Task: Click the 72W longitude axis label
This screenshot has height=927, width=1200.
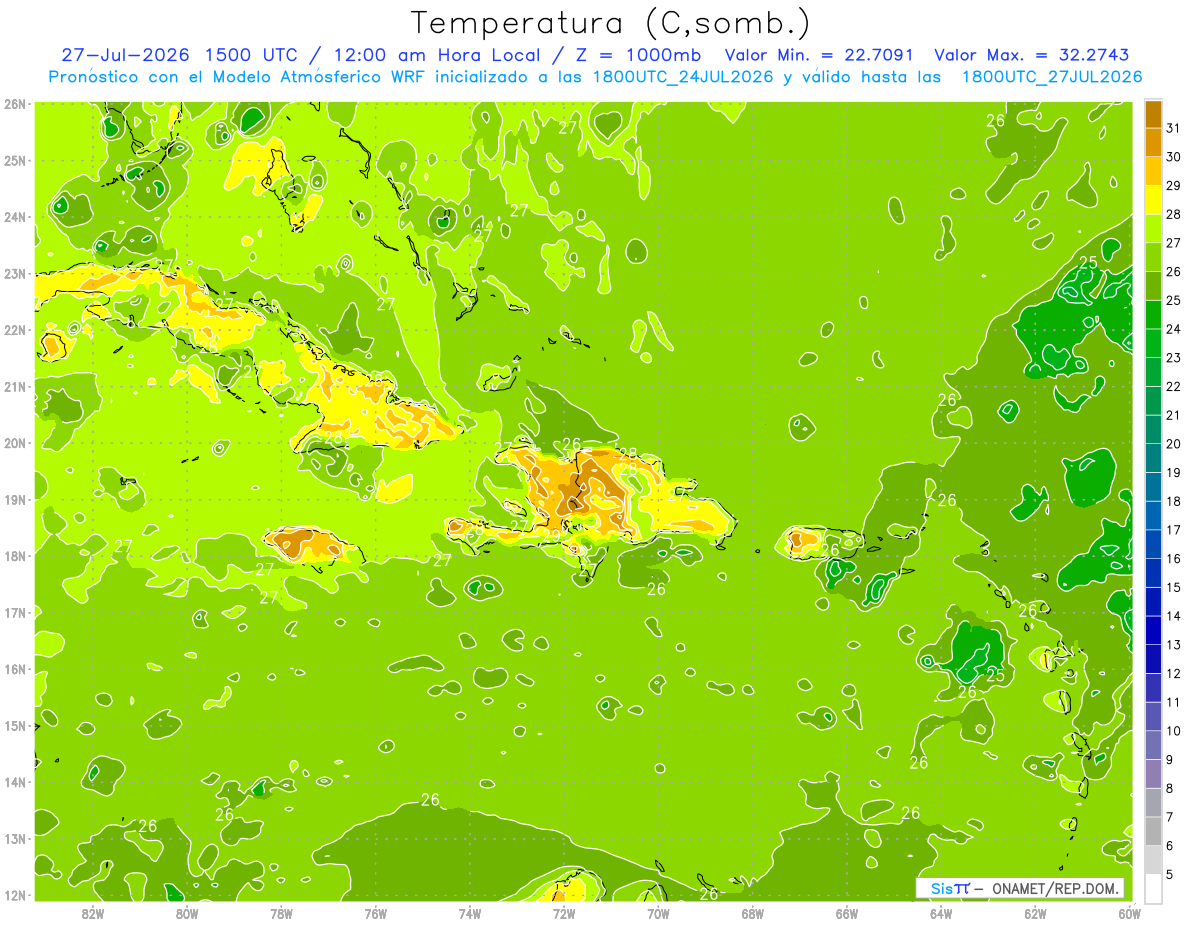Action: 564,913
